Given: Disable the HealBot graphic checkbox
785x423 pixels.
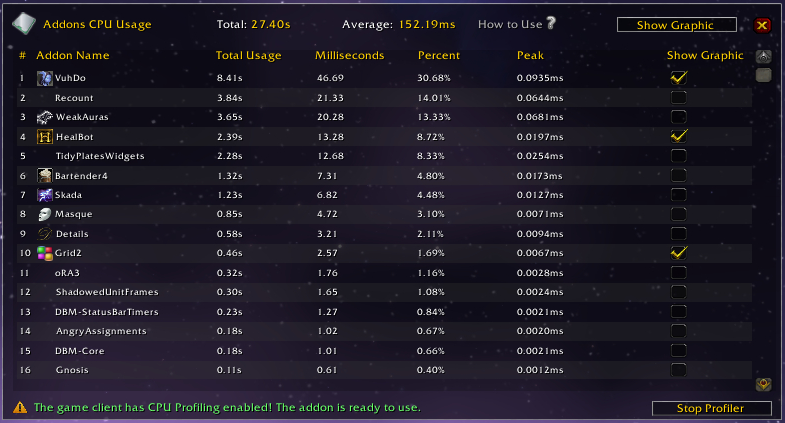Looking at the screenshot, I should [679, 136].
